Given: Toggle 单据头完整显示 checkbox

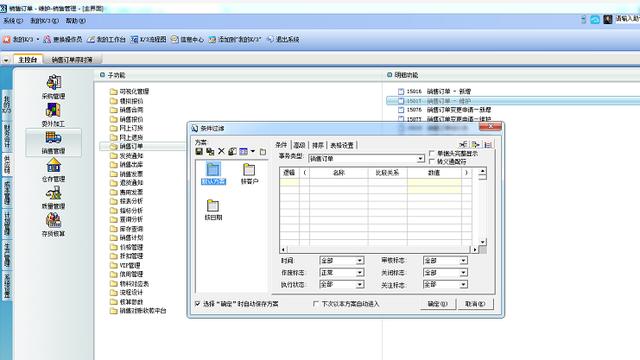Looking at the screenshot, I should pyautogui.click(x=432, y=153).
